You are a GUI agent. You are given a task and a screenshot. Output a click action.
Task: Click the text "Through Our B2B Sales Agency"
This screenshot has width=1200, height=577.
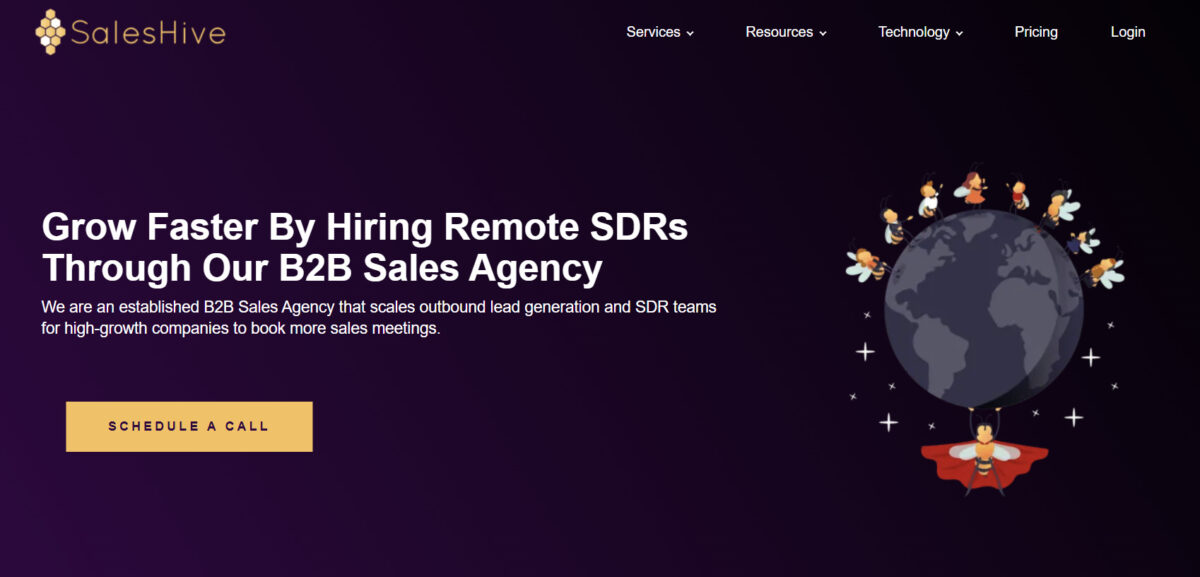[x=322, y=268]
